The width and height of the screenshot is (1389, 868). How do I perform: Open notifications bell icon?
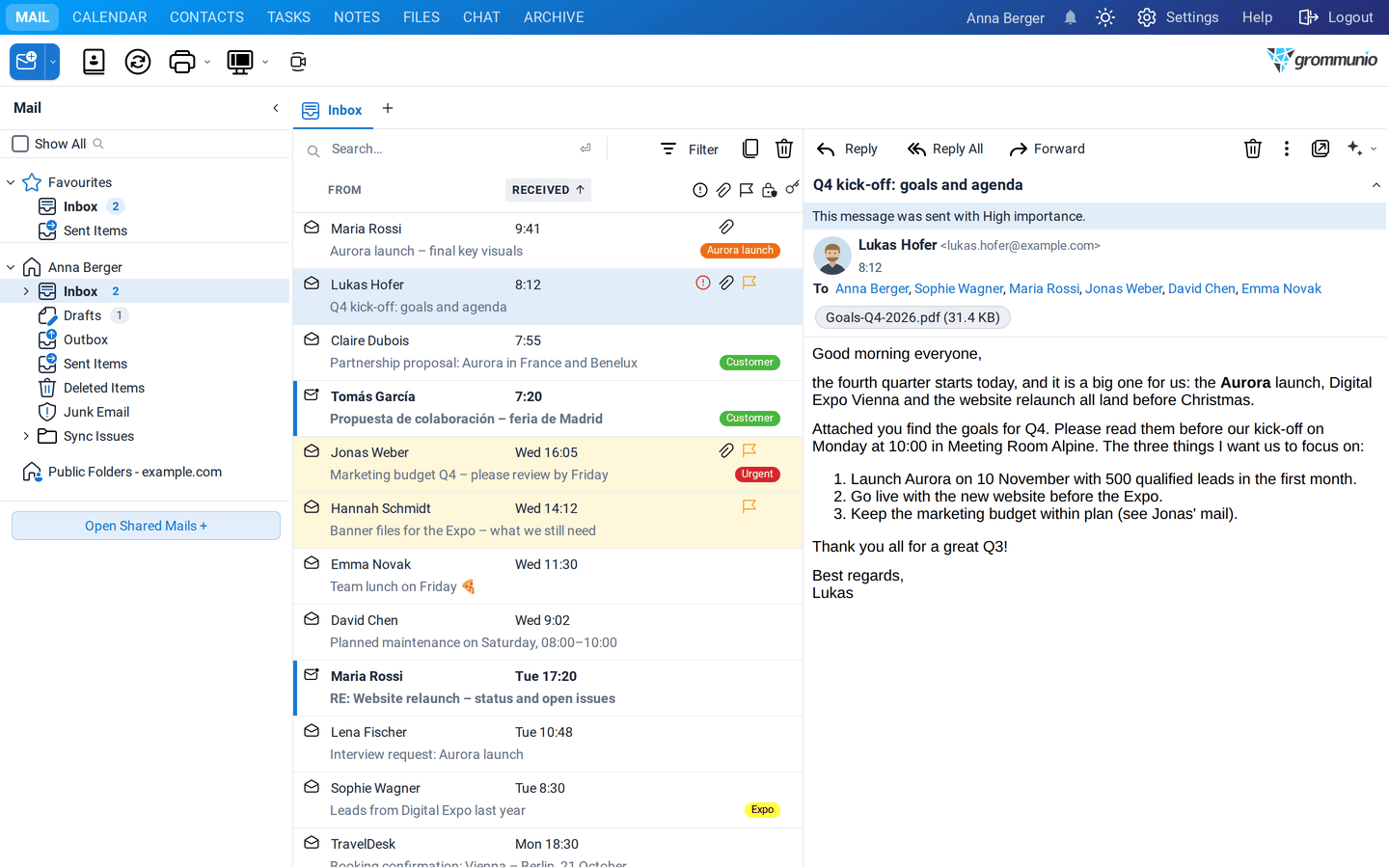1070,17
